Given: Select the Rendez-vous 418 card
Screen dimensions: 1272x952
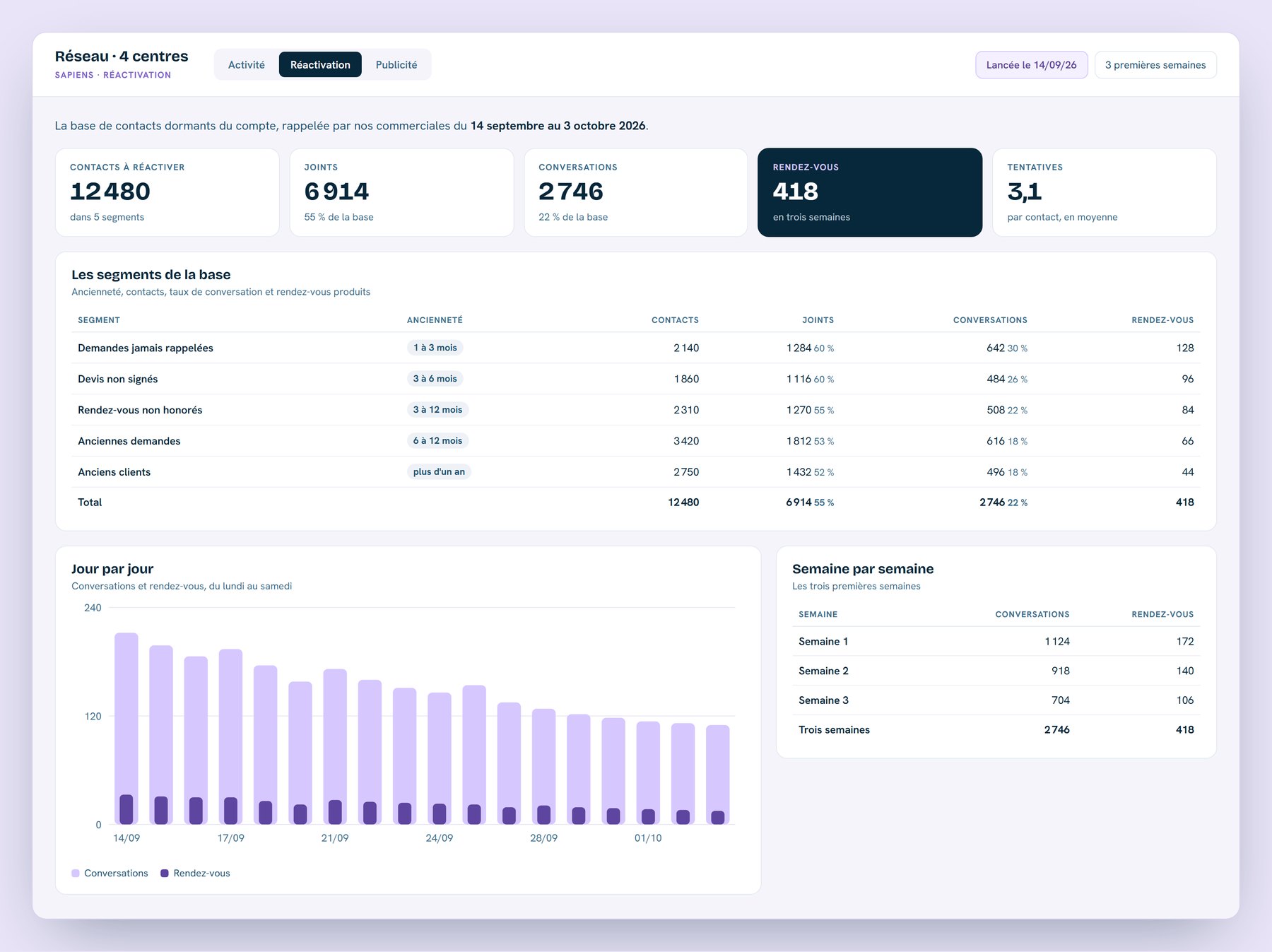Looking at the screenshot, I should coord(870,192).
